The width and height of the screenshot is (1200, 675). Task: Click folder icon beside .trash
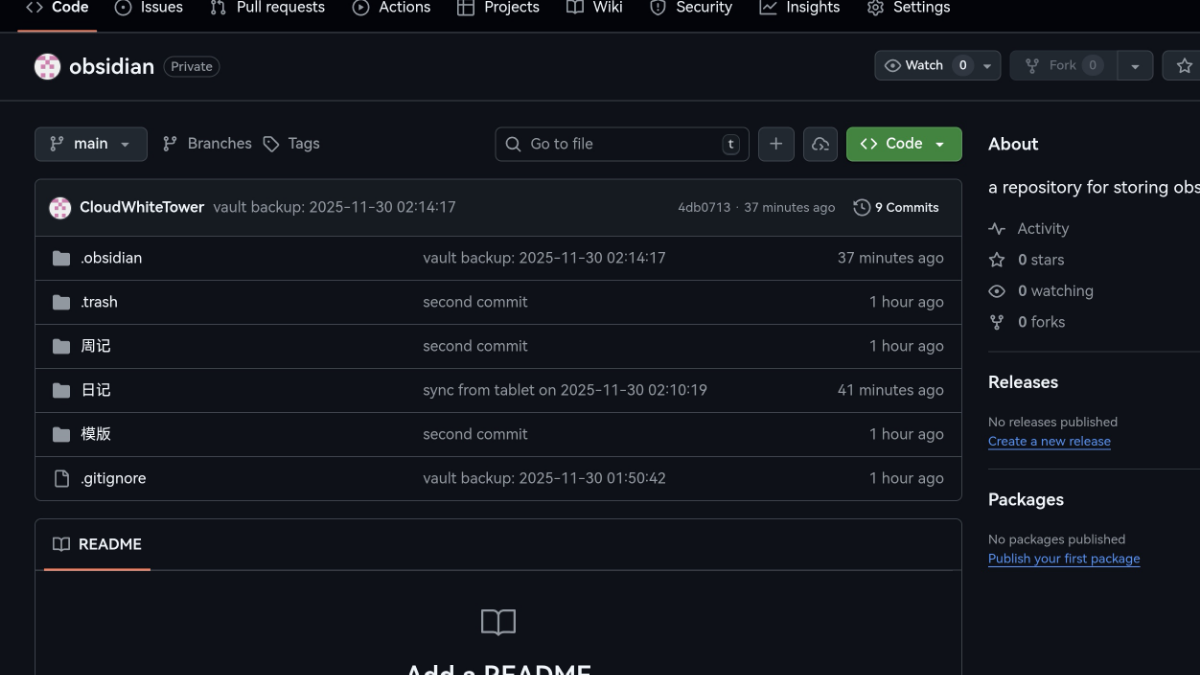click(x=61, y=302)
